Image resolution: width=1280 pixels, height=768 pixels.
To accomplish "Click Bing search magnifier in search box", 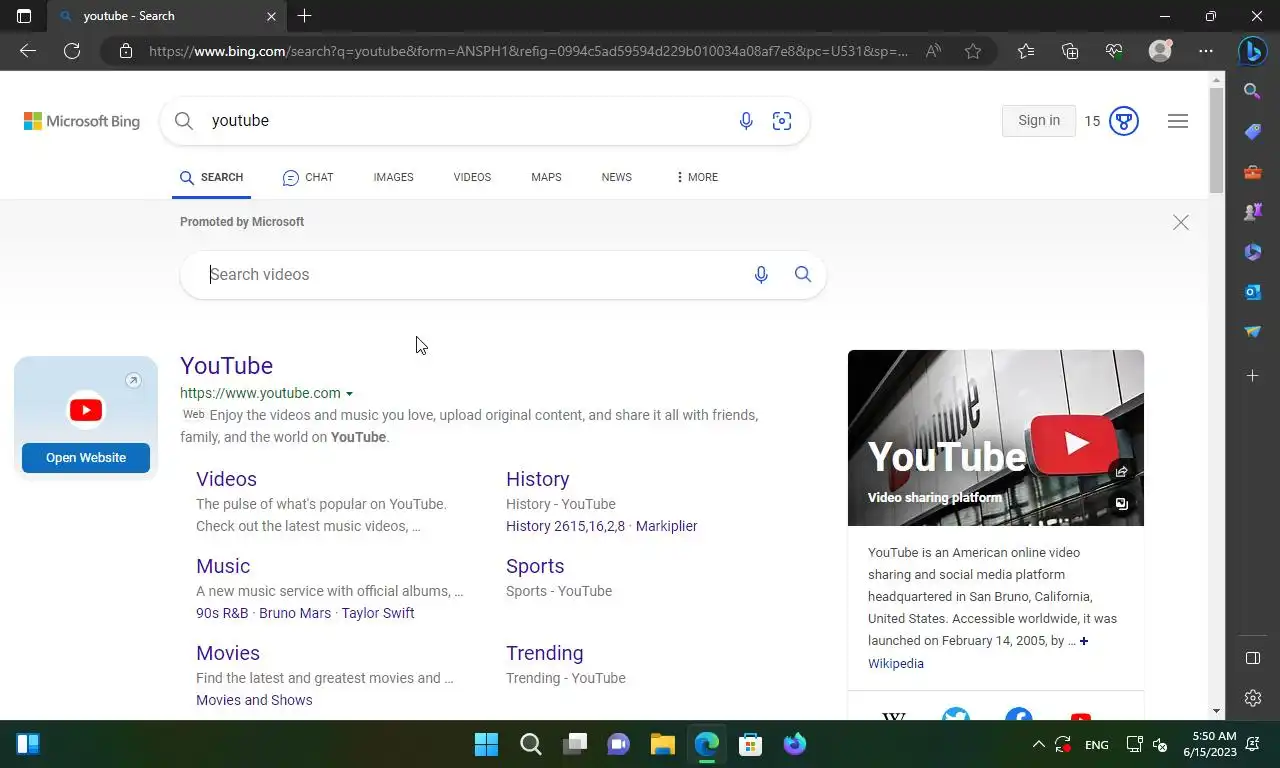I will (x=184, y=121).
